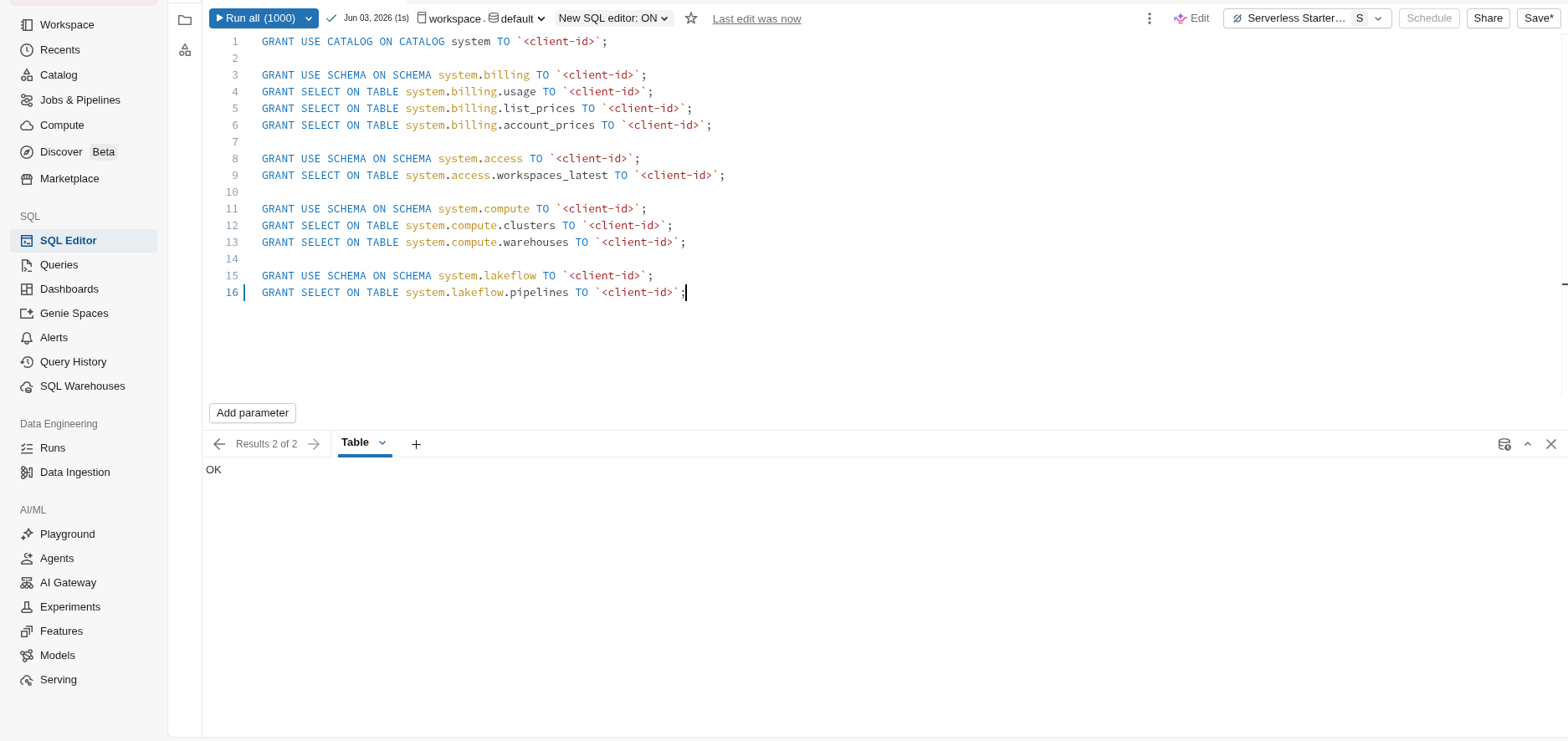The height and width of the screenshot is (741, 1568).
Task: Open the default schema dropdown
Action: coord(517,18)
